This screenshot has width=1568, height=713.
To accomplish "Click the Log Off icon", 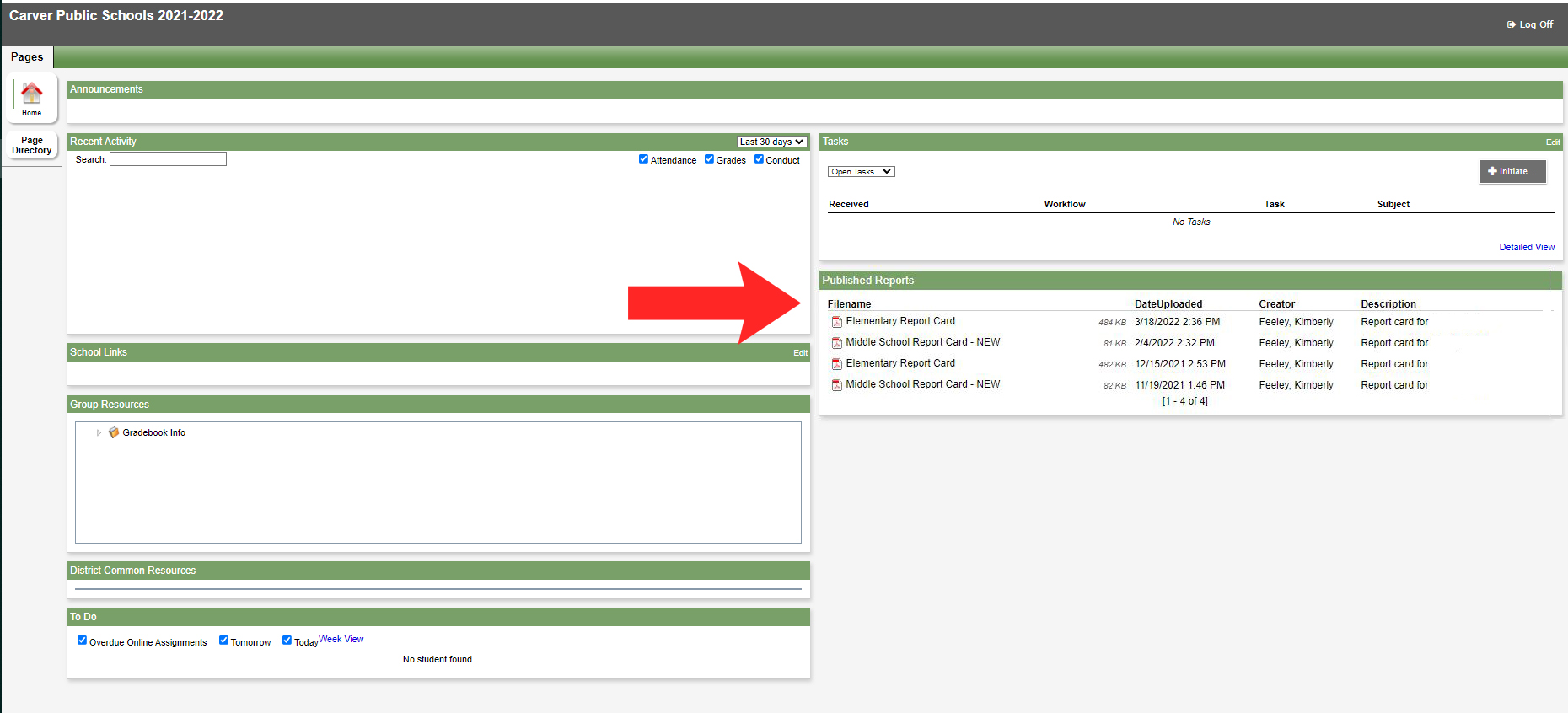I will click(1512, 24).
